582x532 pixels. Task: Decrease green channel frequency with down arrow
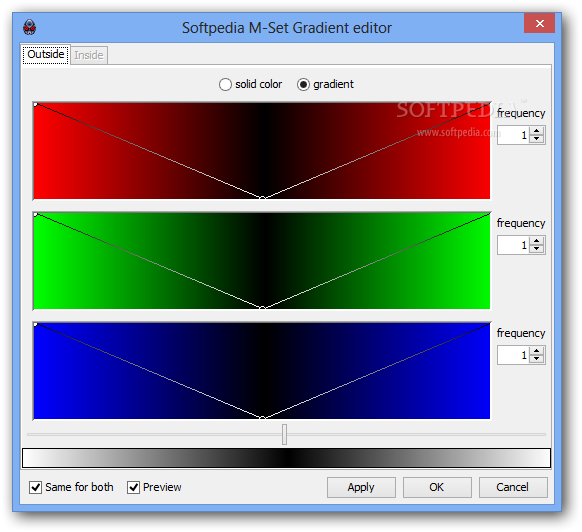(x=536, y=249)
